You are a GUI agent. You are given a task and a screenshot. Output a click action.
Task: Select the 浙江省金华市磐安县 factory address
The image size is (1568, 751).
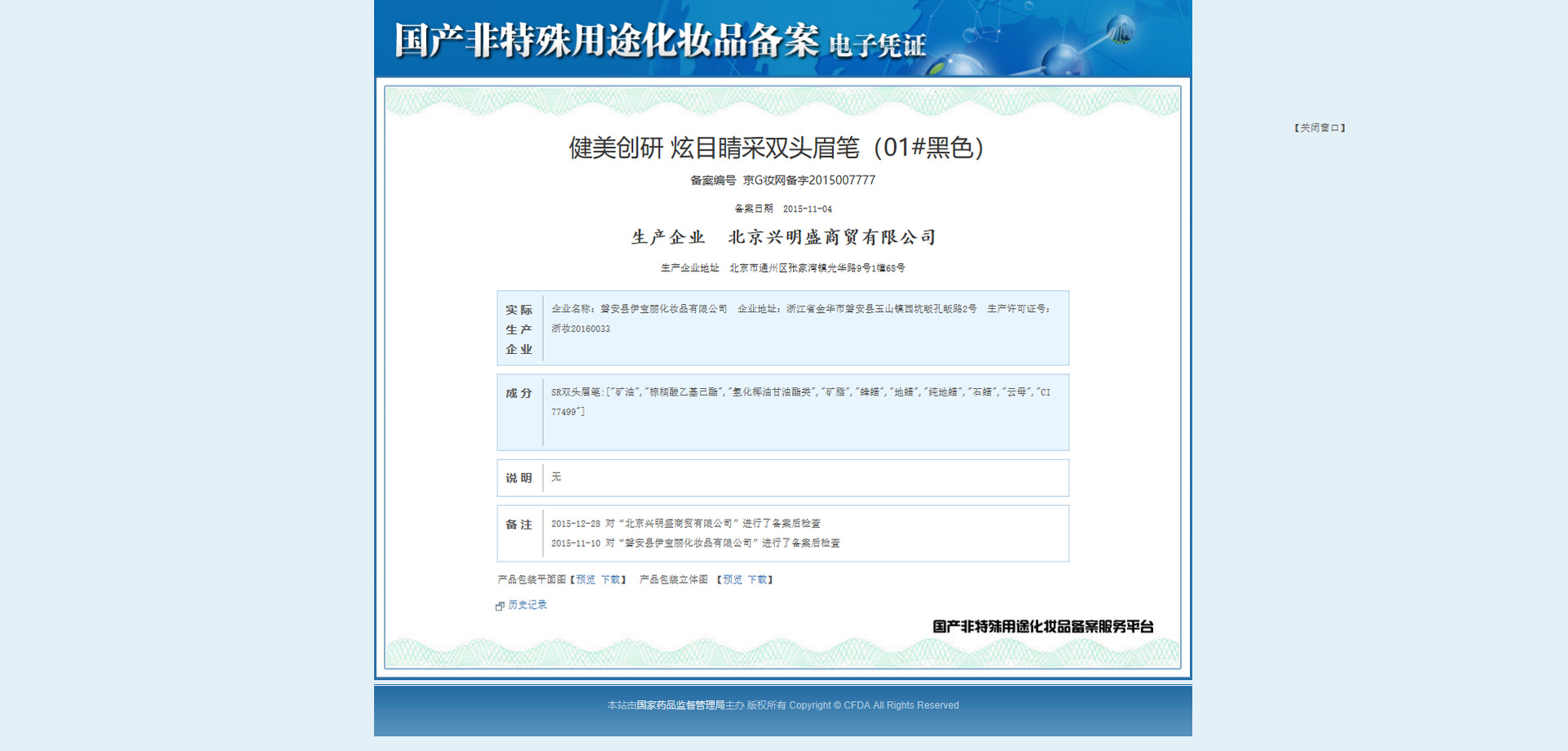click(x=882, y=309)
